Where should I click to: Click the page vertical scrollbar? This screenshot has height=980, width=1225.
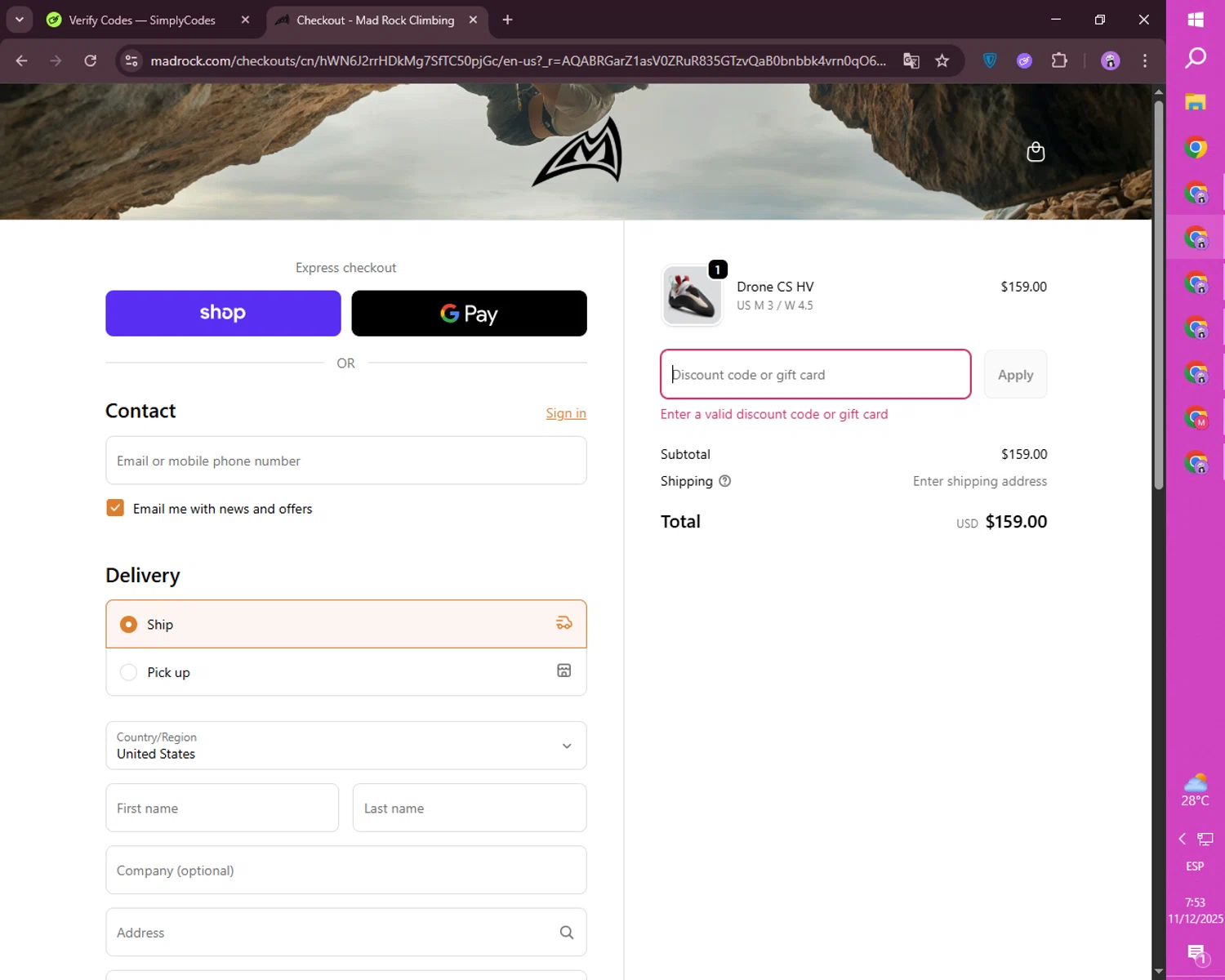click(1158, 294)
